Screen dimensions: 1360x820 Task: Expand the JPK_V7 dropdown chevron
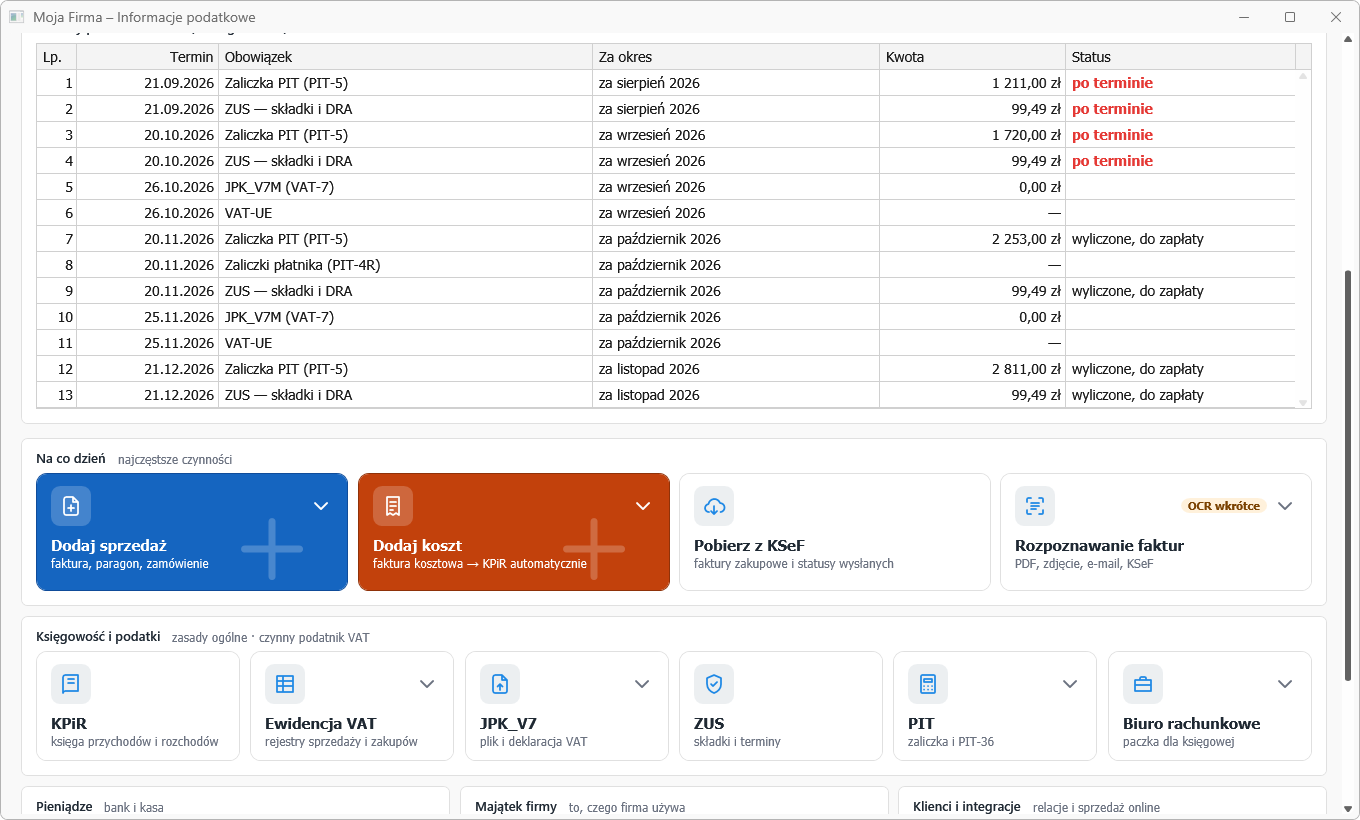tap(642, 684)
